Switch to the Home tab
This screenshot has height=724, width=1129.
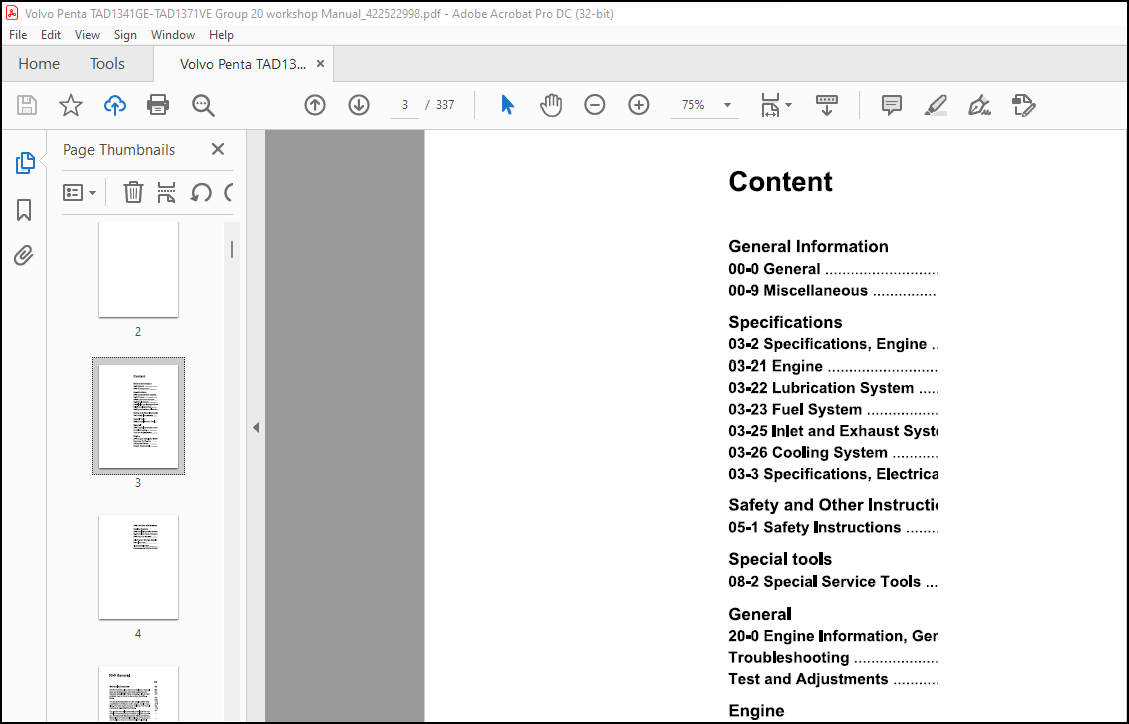39,64
